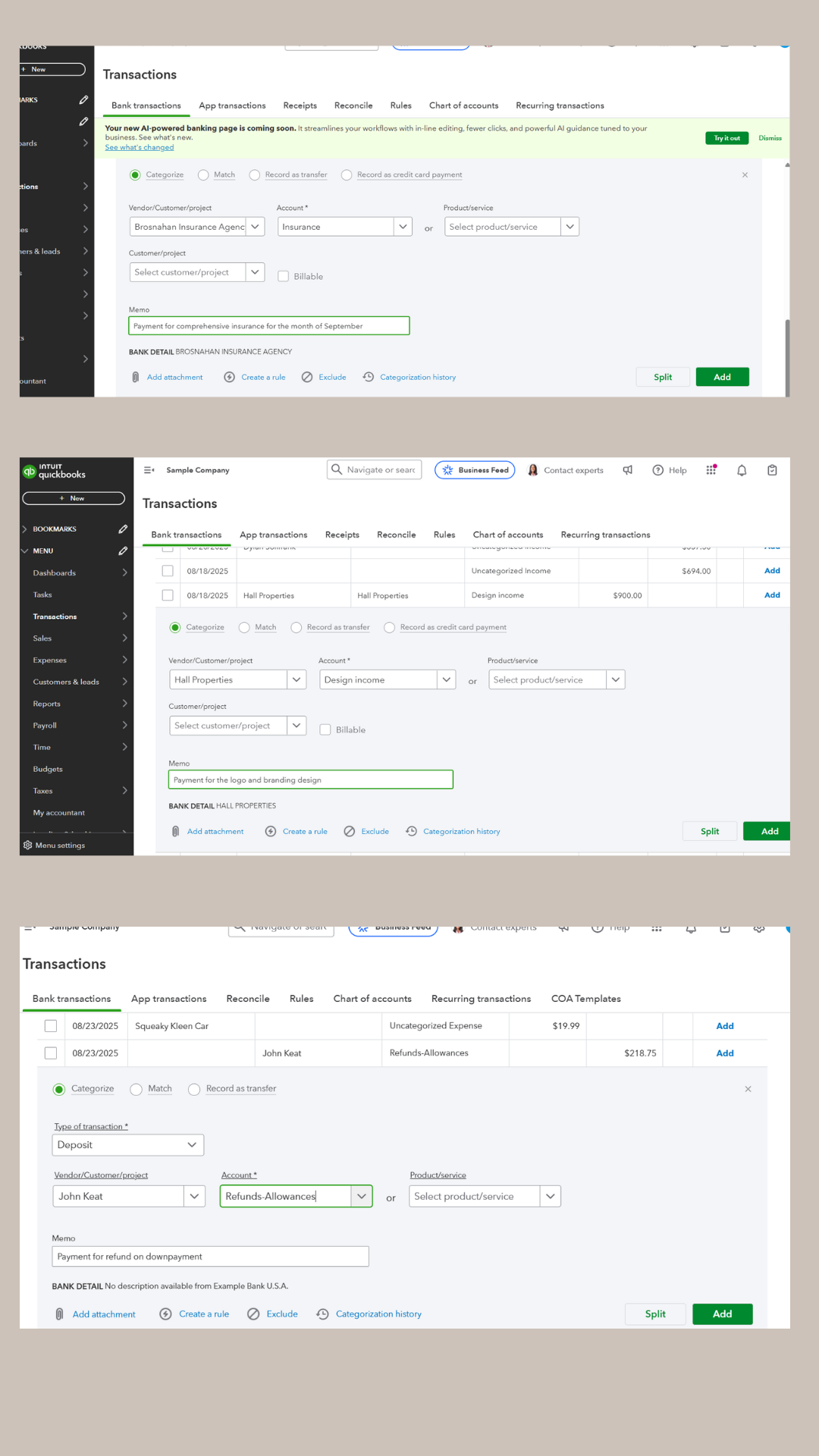Open Help with the question mark icon
Screen dimensions: 819x1456
658,470
